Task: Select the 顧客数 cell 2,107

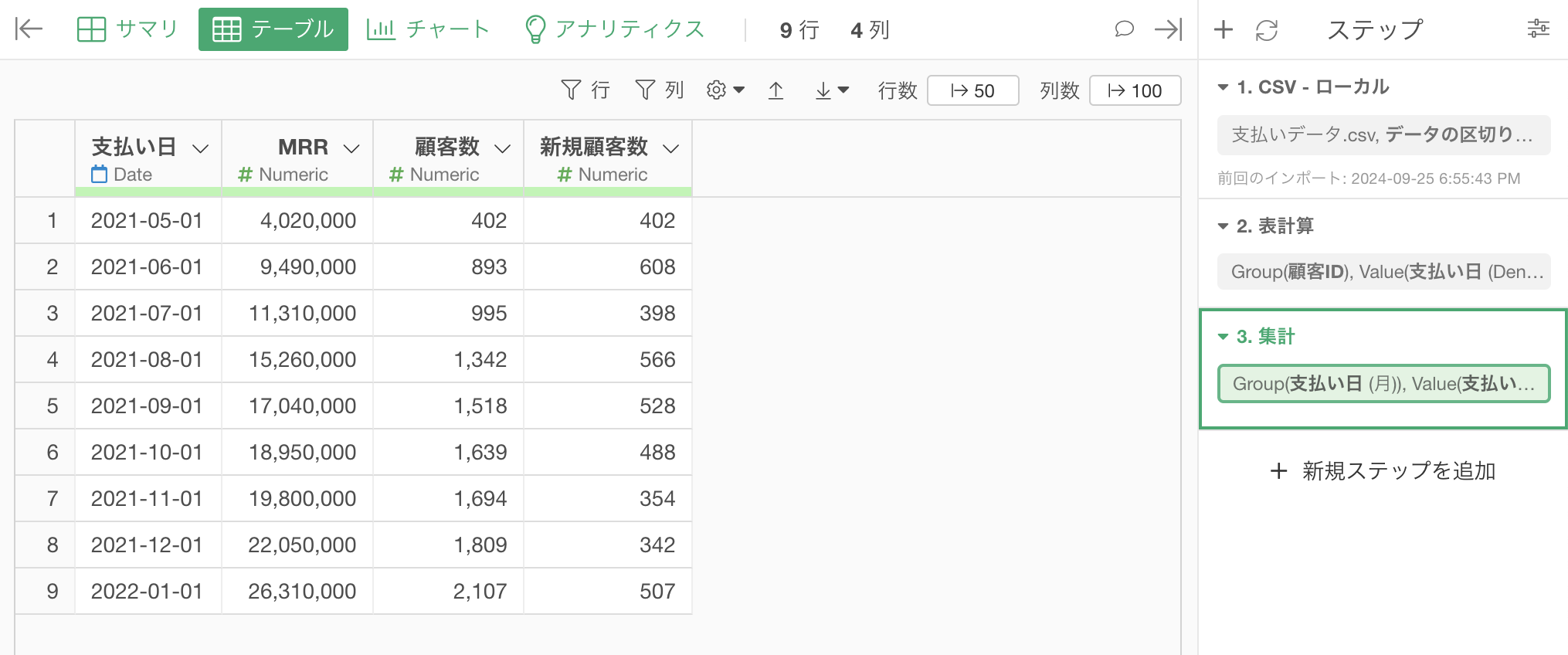Action: (448, 591)
